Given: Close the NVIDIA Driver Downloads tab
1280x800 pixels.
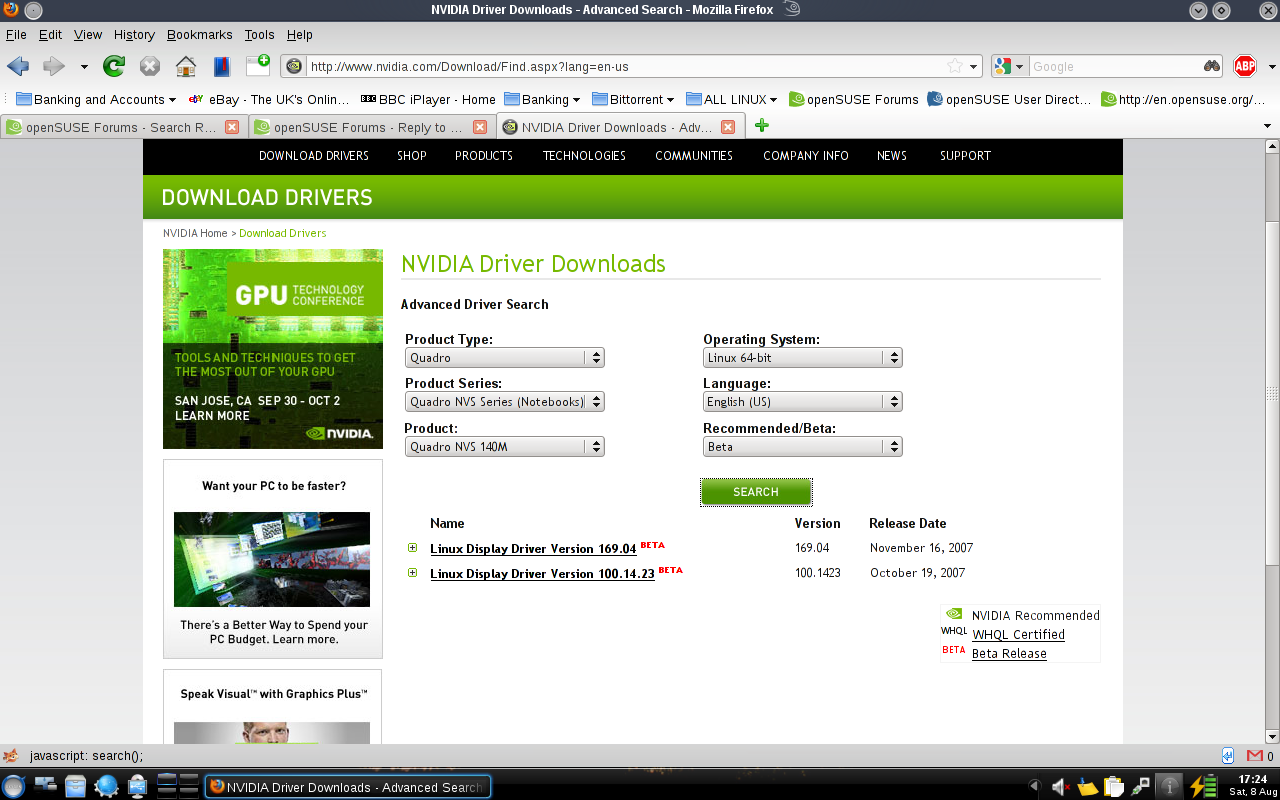Looking at the screenshot, I should tap(728, 127).
